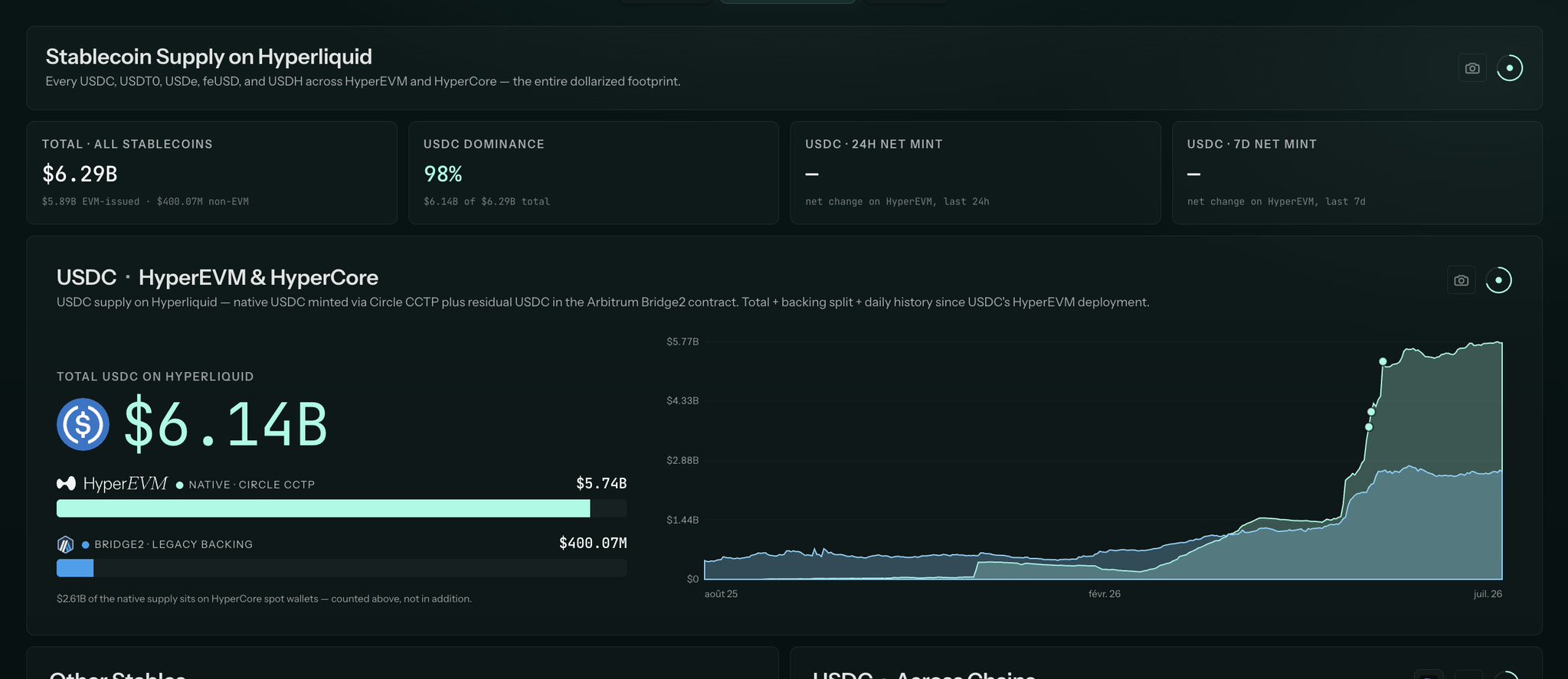Click the green legend dot before NATIVE · CIRCLE CCTP
The height and width of the screenshot is (679, 1568).
[179, 485]
